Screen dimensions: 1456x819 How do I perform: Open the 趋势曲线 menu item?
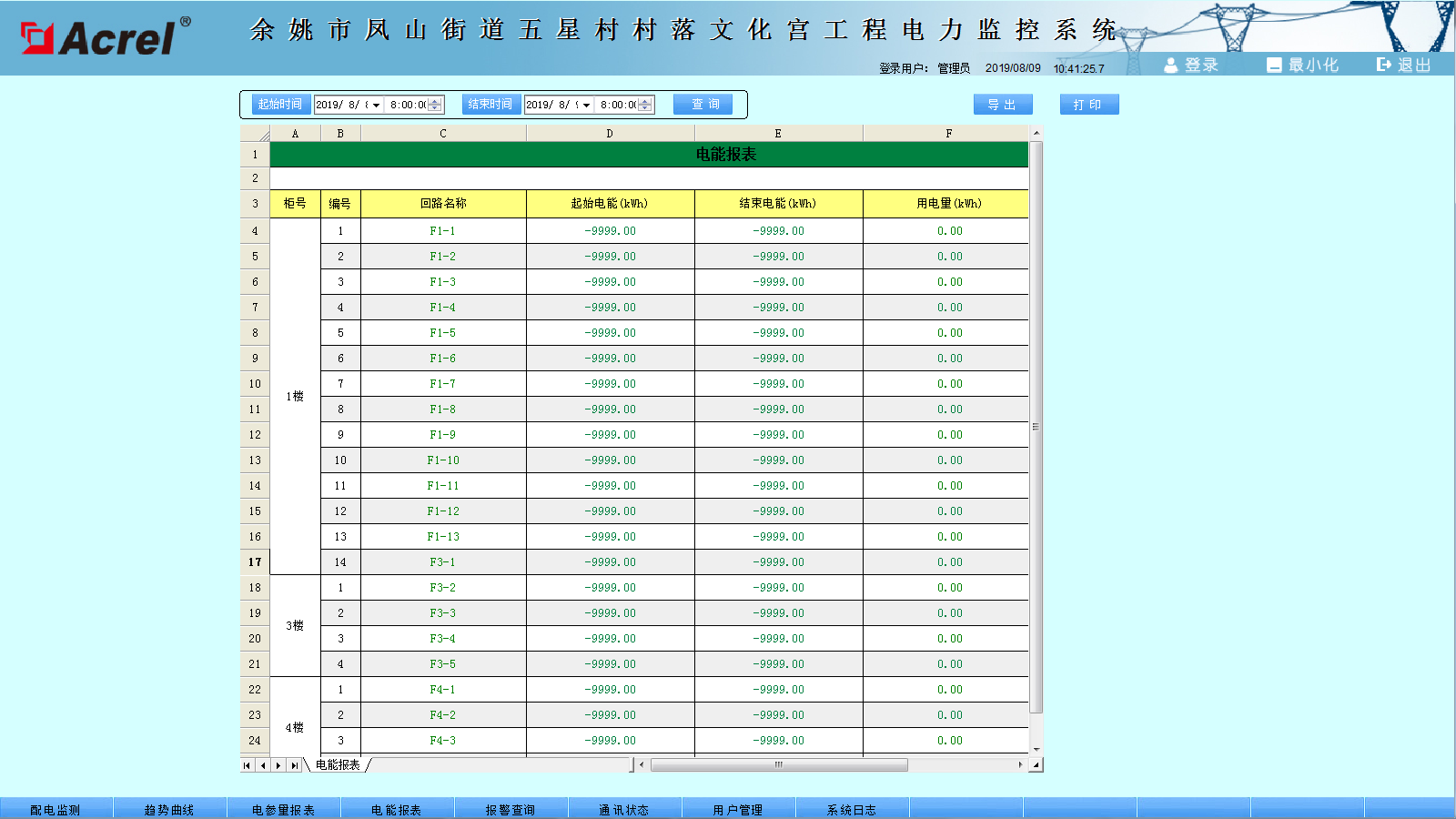169,809
